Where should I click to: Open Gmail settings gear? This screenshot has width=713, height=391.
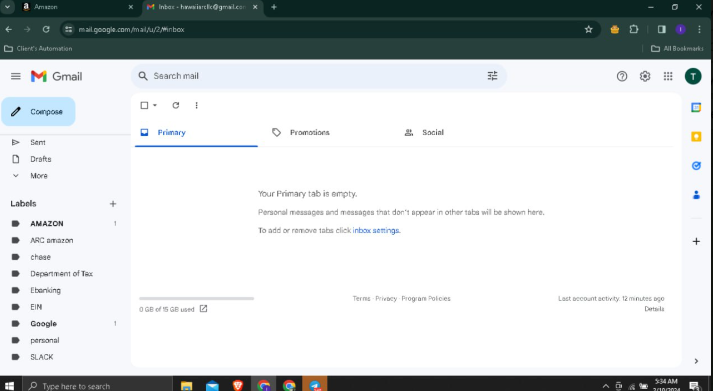point(645,76)
